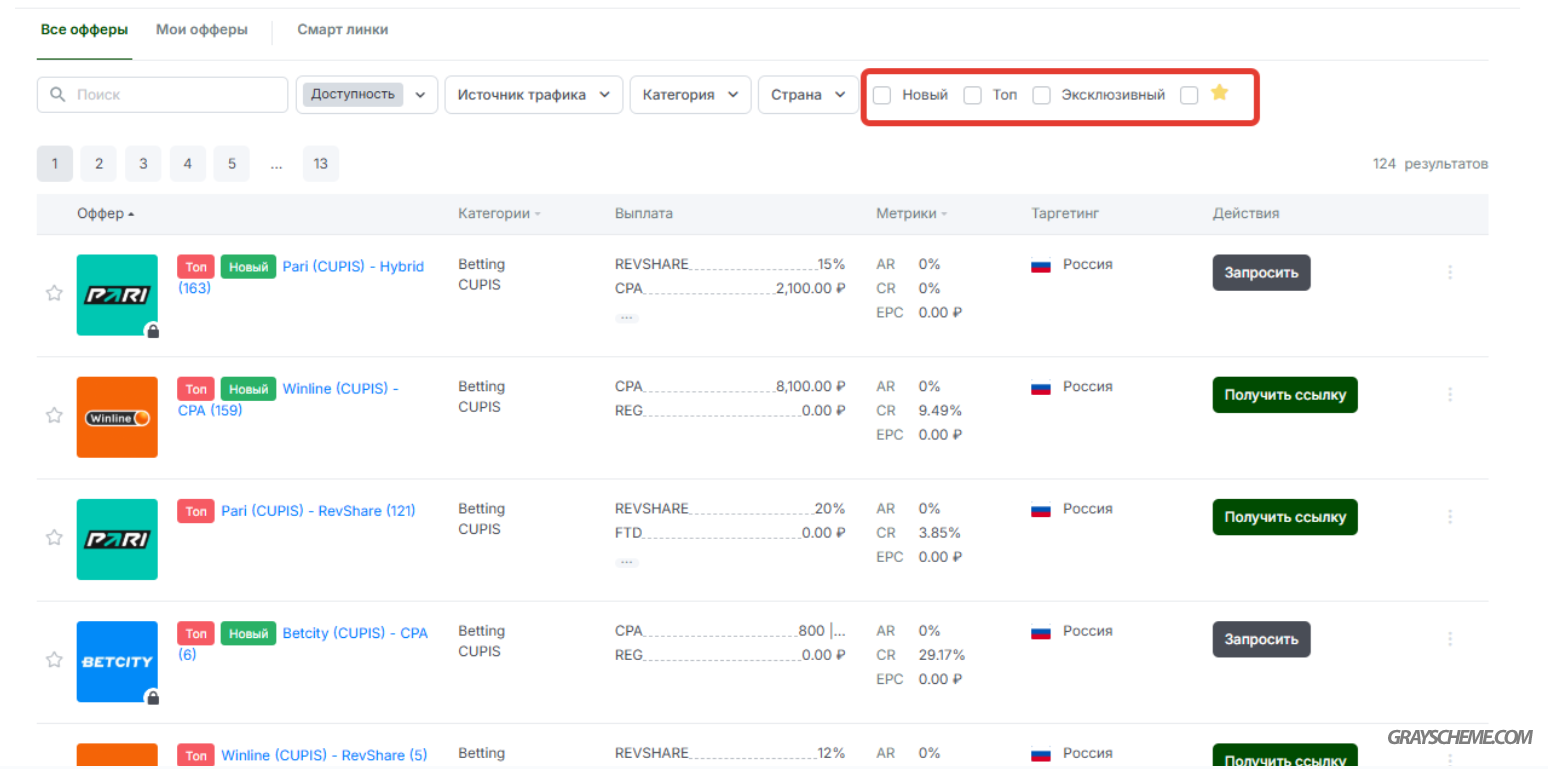1548x769 pixels.
Task: Enable the Эксклюзивный filter checkbox
Action: [1042, 95]
